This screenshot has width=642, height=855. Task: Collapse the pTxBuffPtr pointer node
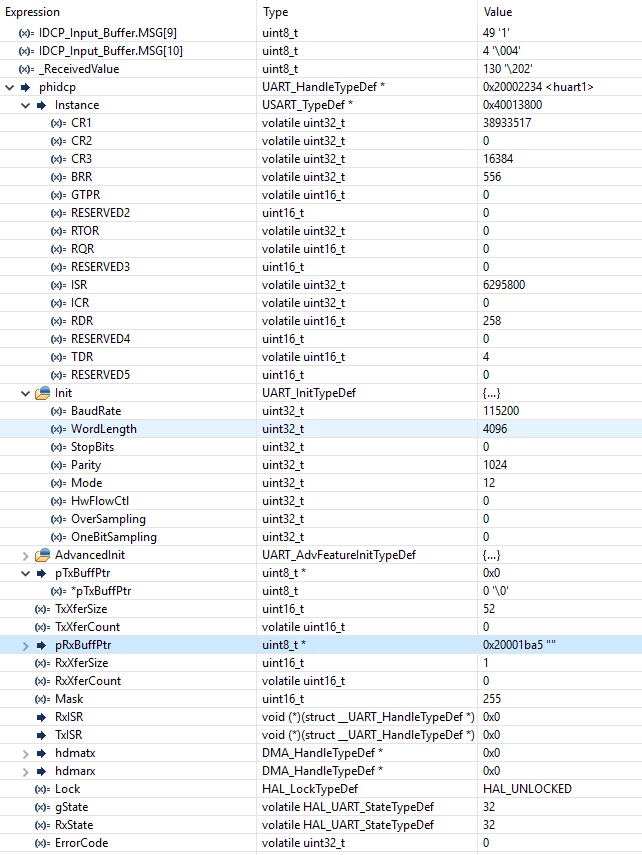pos(25,573)
